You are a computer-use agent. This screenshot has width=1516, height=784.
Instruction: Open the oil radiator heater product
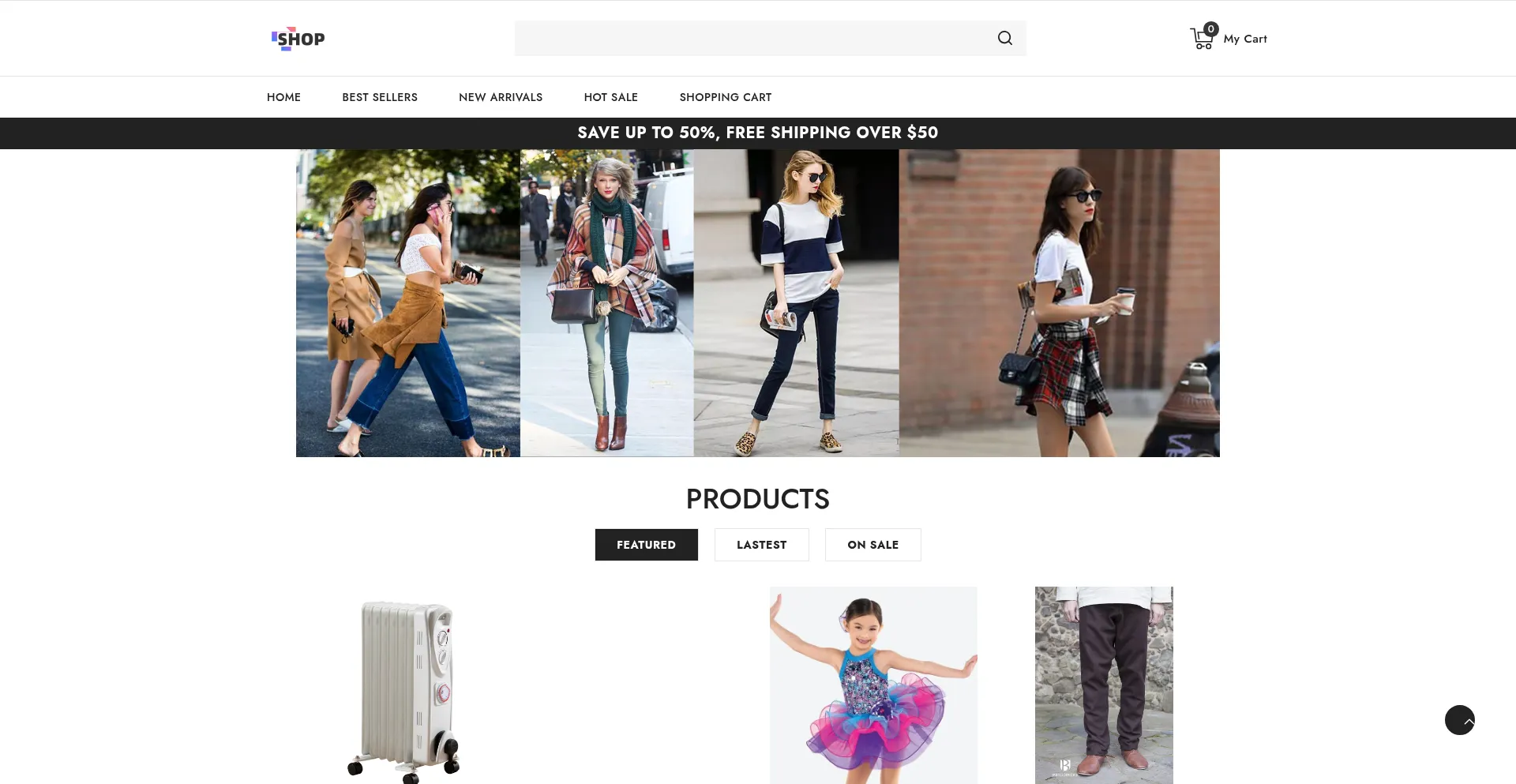click(x=405, y=687)
